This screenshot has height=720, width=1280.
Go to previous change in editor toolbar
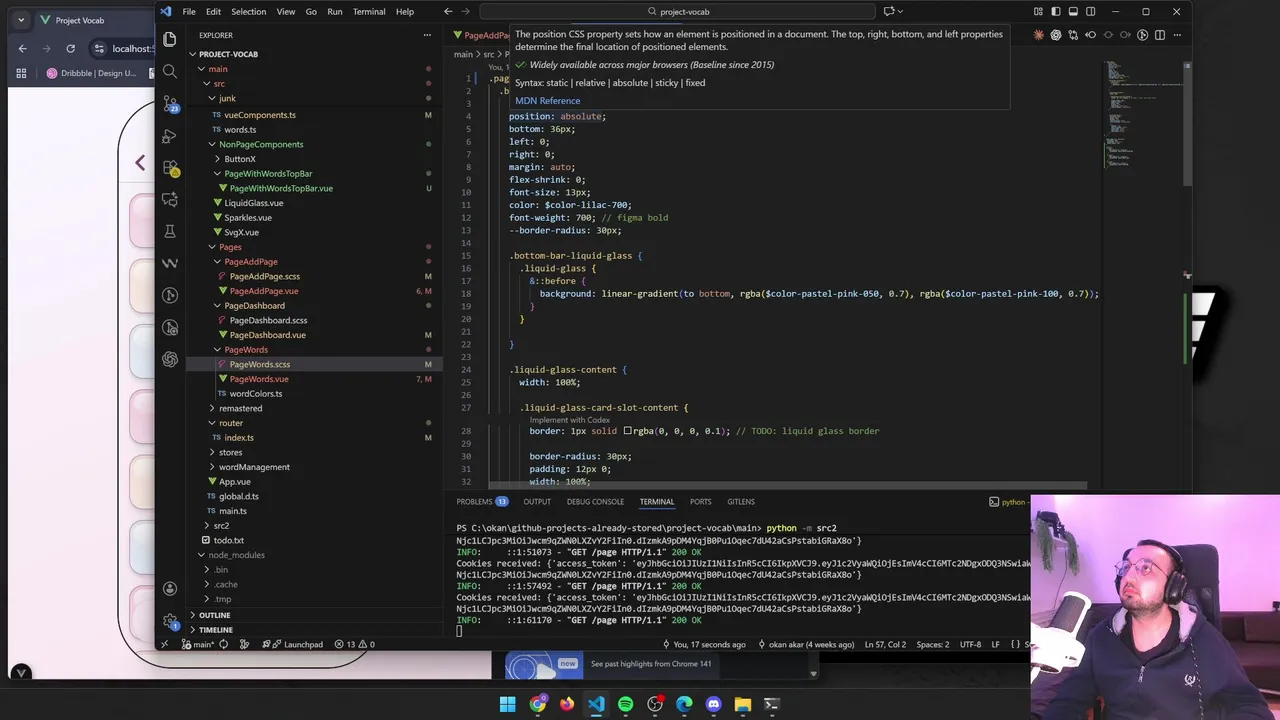click(1091, 35)
